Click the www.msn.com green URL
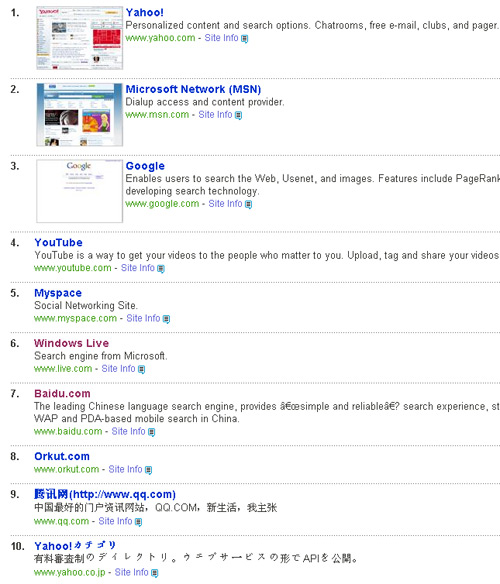 [157, 115]
